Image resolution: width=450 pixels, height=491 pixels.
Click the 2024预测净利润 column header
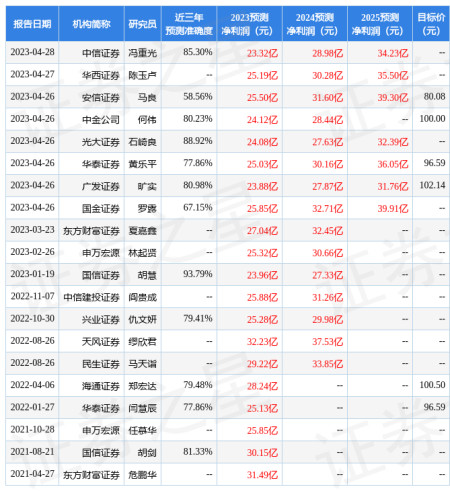tap(315, 24)
